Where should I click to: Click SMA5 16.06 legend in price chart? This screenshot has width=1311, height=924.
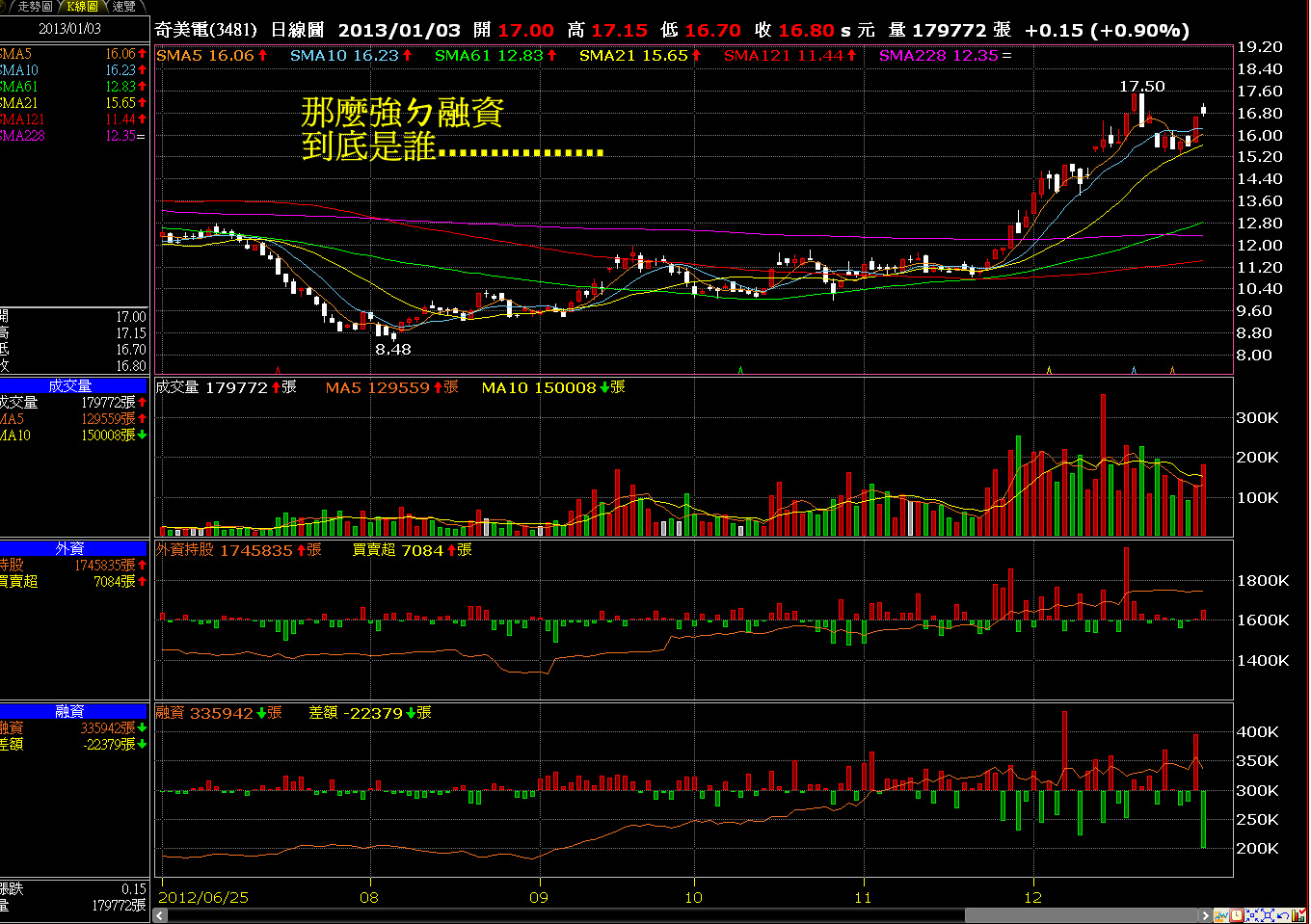click(x=212, y=56)
